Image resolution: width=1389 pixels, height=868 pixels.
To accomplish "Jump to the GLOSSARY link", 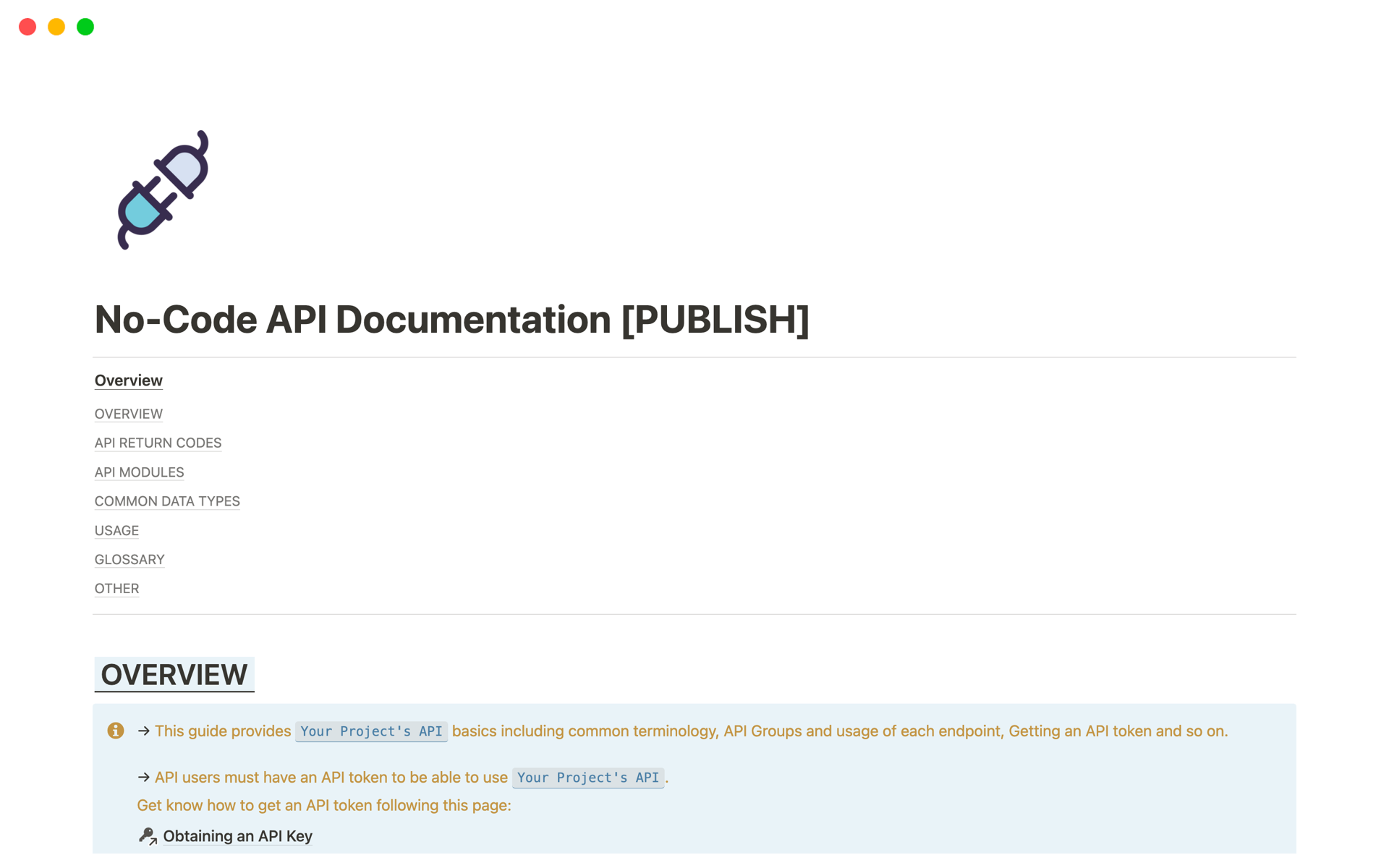I will tap(129, 560).
